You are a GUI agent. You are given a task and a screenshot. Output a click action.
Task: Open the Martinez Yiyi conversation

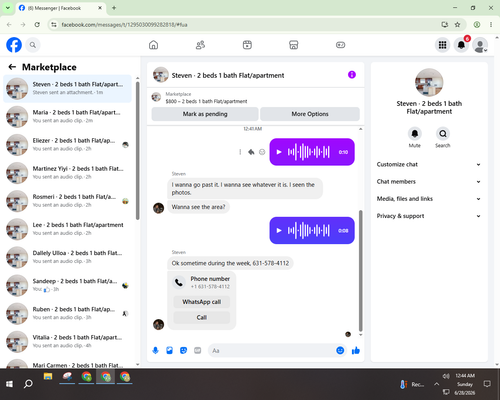[x=67, y=173]
